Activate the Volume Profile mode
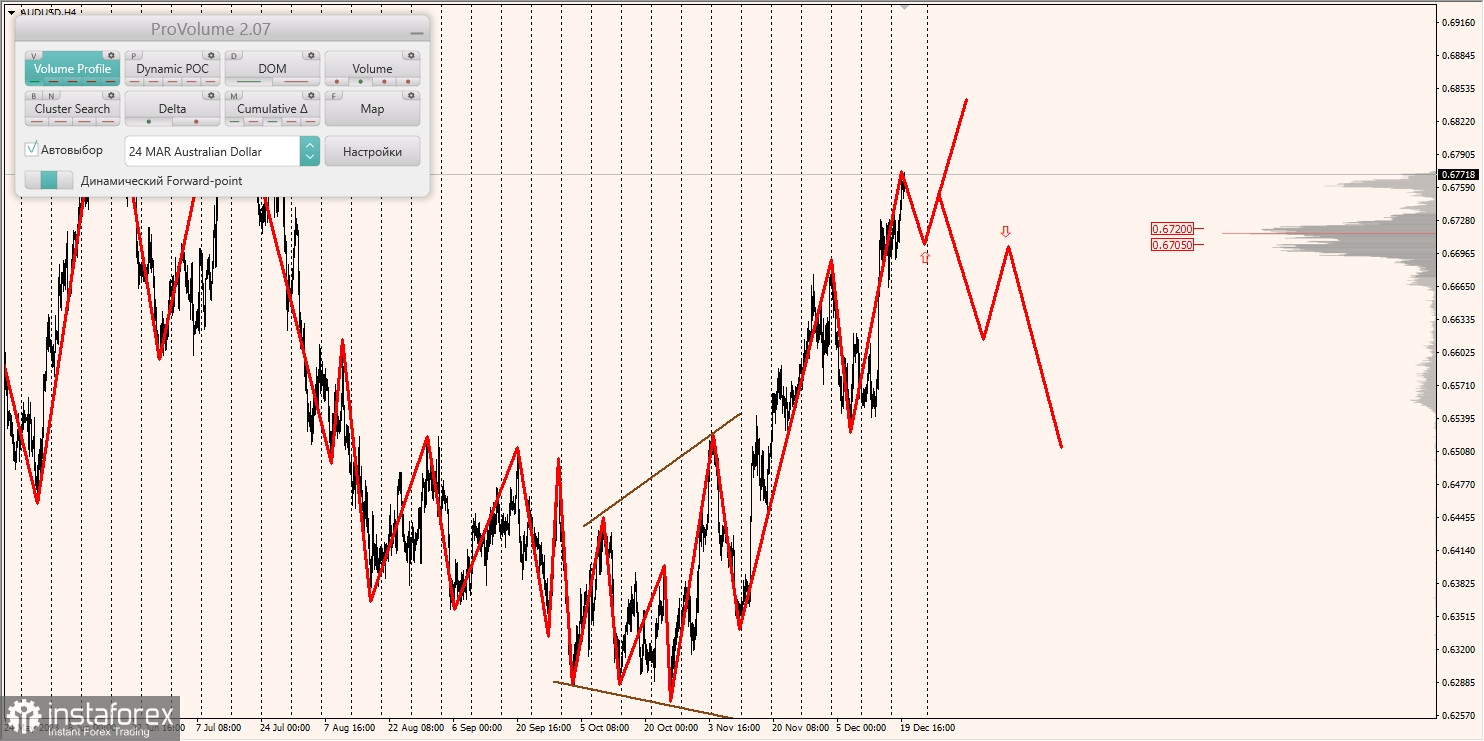 [x=72, y=69]
